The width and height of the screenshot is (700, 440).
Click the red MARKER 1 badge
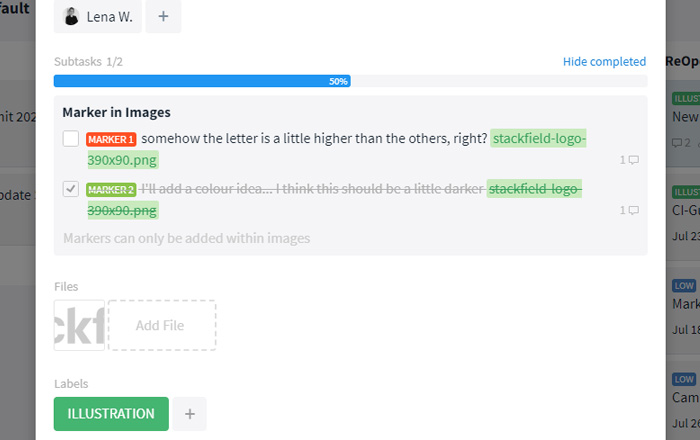(x=111, y=139)
